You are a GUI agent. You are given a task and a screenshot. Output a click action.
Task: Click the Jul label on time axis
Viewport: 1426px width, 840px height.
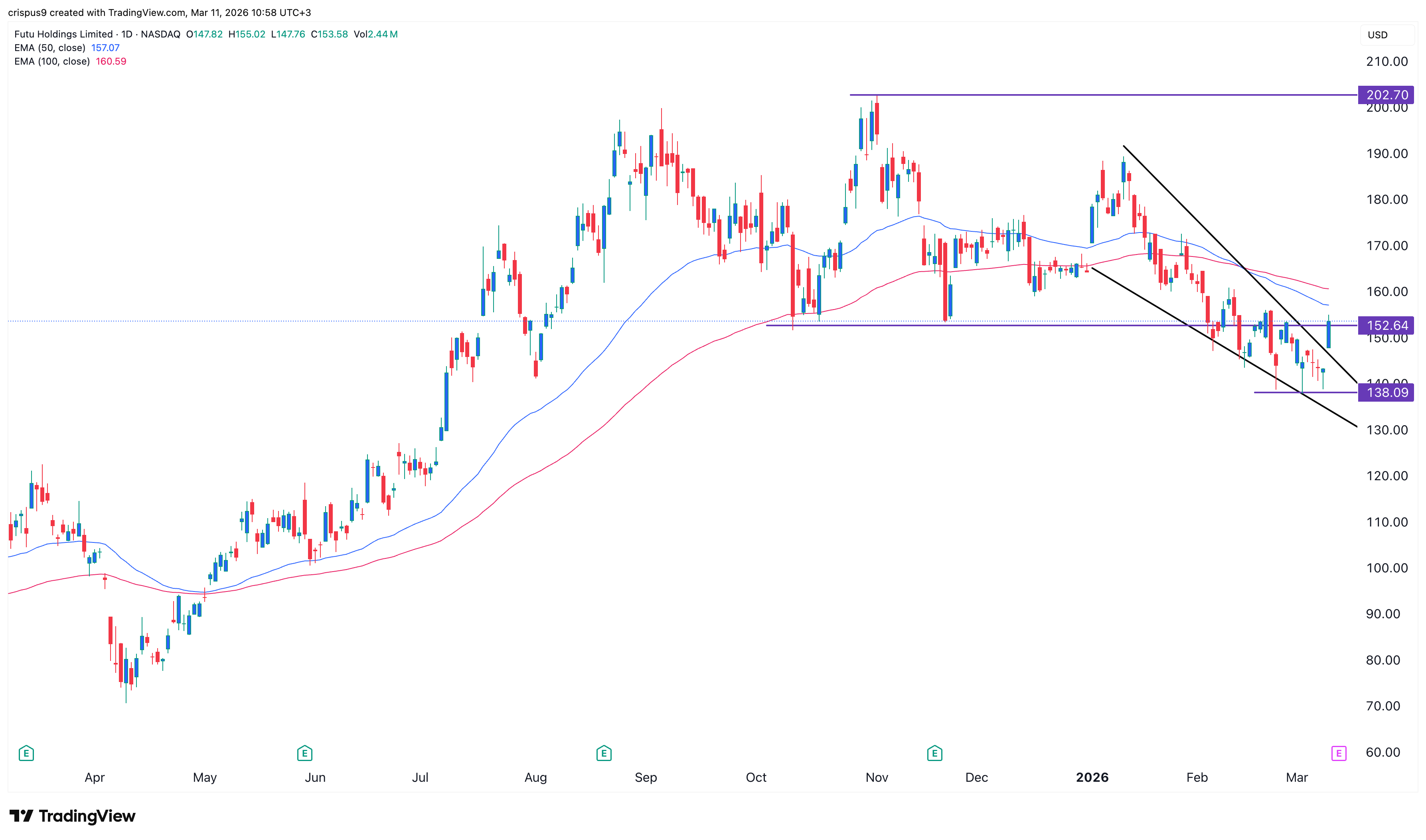tap(420, 777)
